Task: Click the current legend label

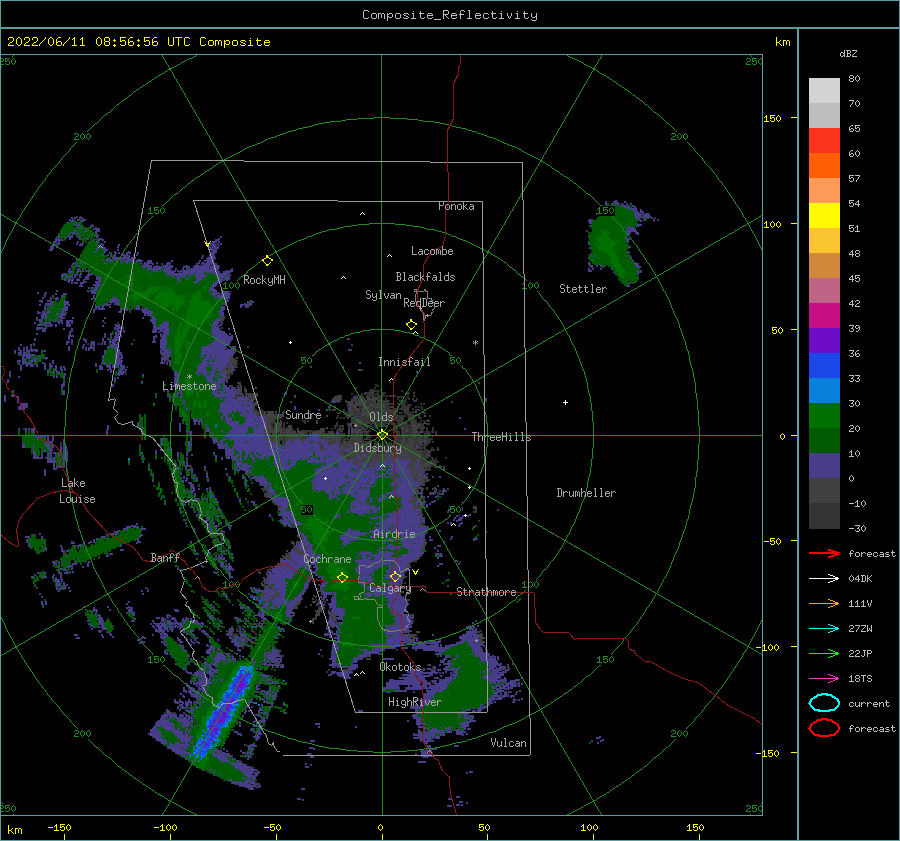Action: pos(869,704)
